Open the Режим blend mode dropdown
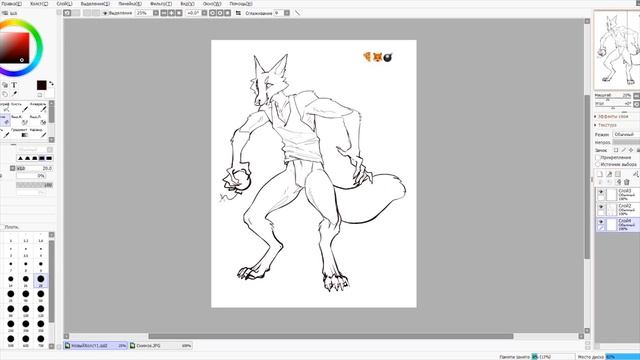The image size is (640, 360). coord(626,134)
